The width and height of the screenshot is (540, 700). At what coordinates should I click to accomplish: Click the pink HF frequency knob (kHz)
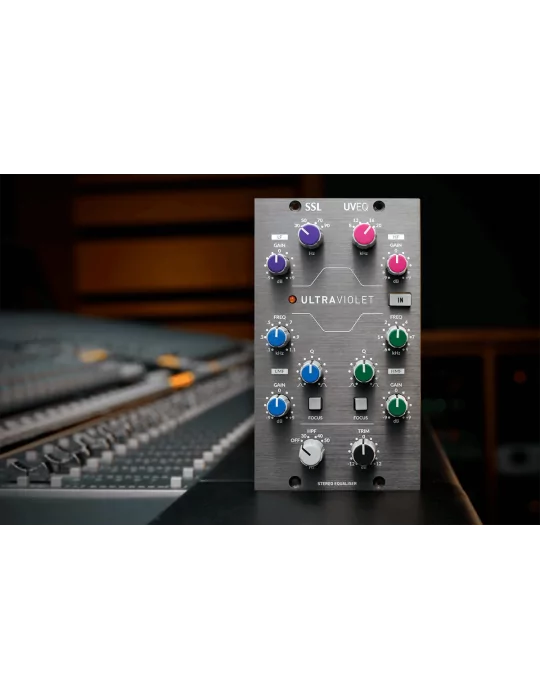364,235
